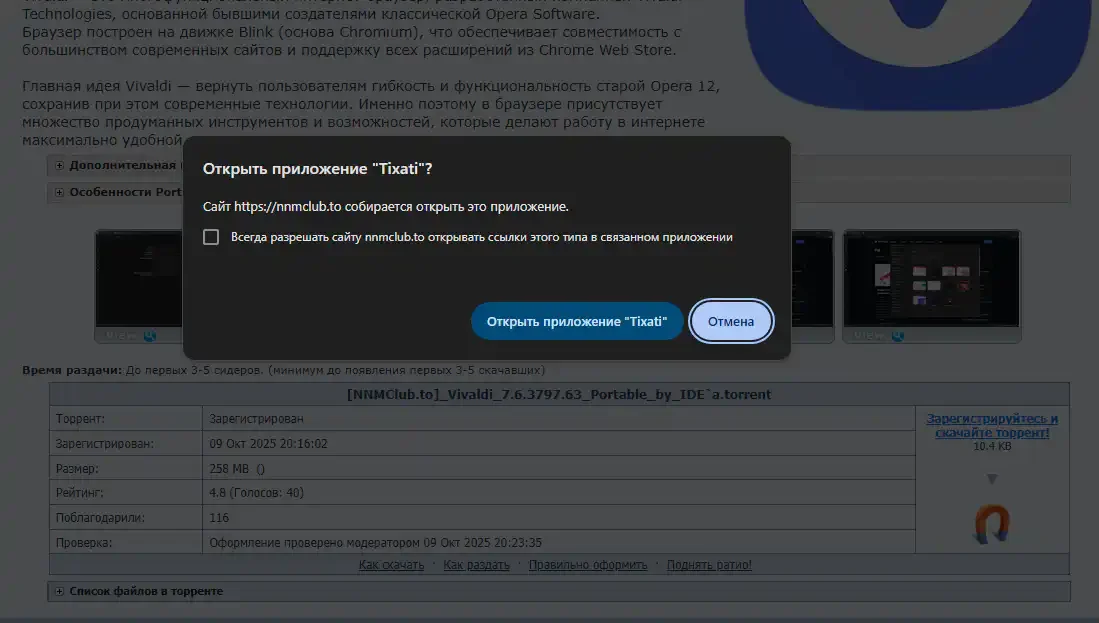Click the thanks count '116'
Screen dimensions: 1099x623
pos(219,518)
